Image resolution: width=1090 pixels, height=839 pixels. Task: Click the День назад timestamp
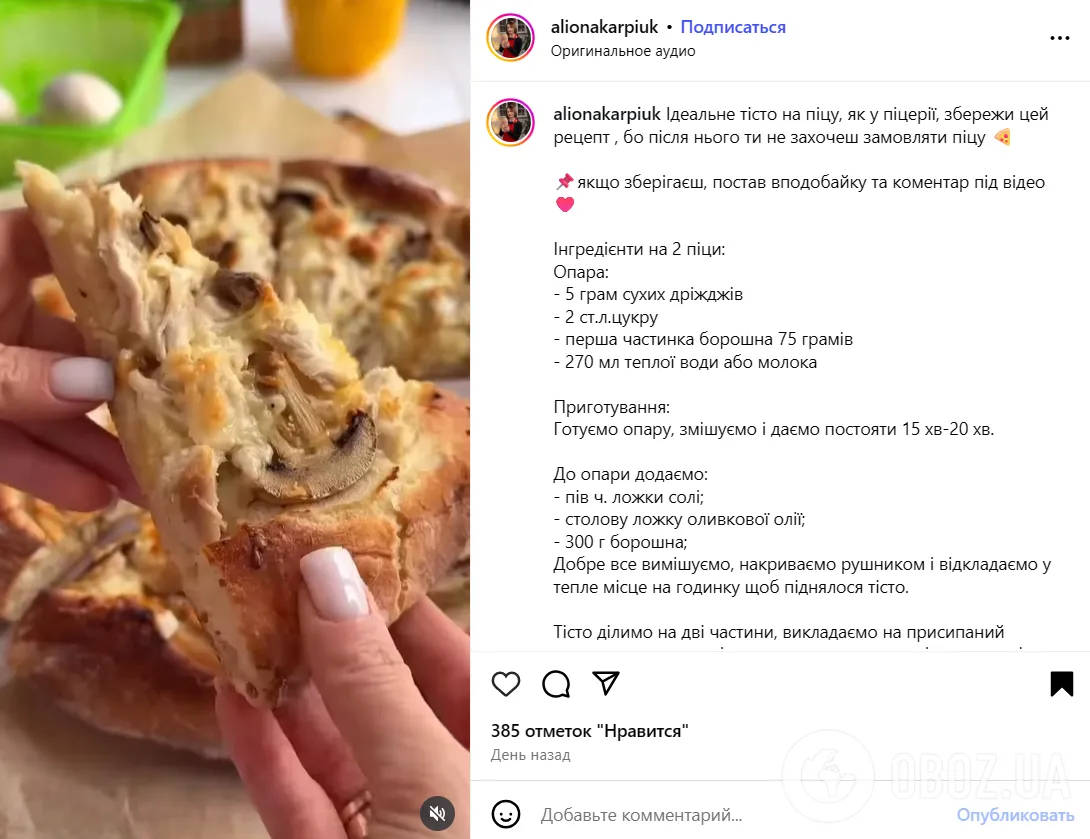(x=530, y=755)
